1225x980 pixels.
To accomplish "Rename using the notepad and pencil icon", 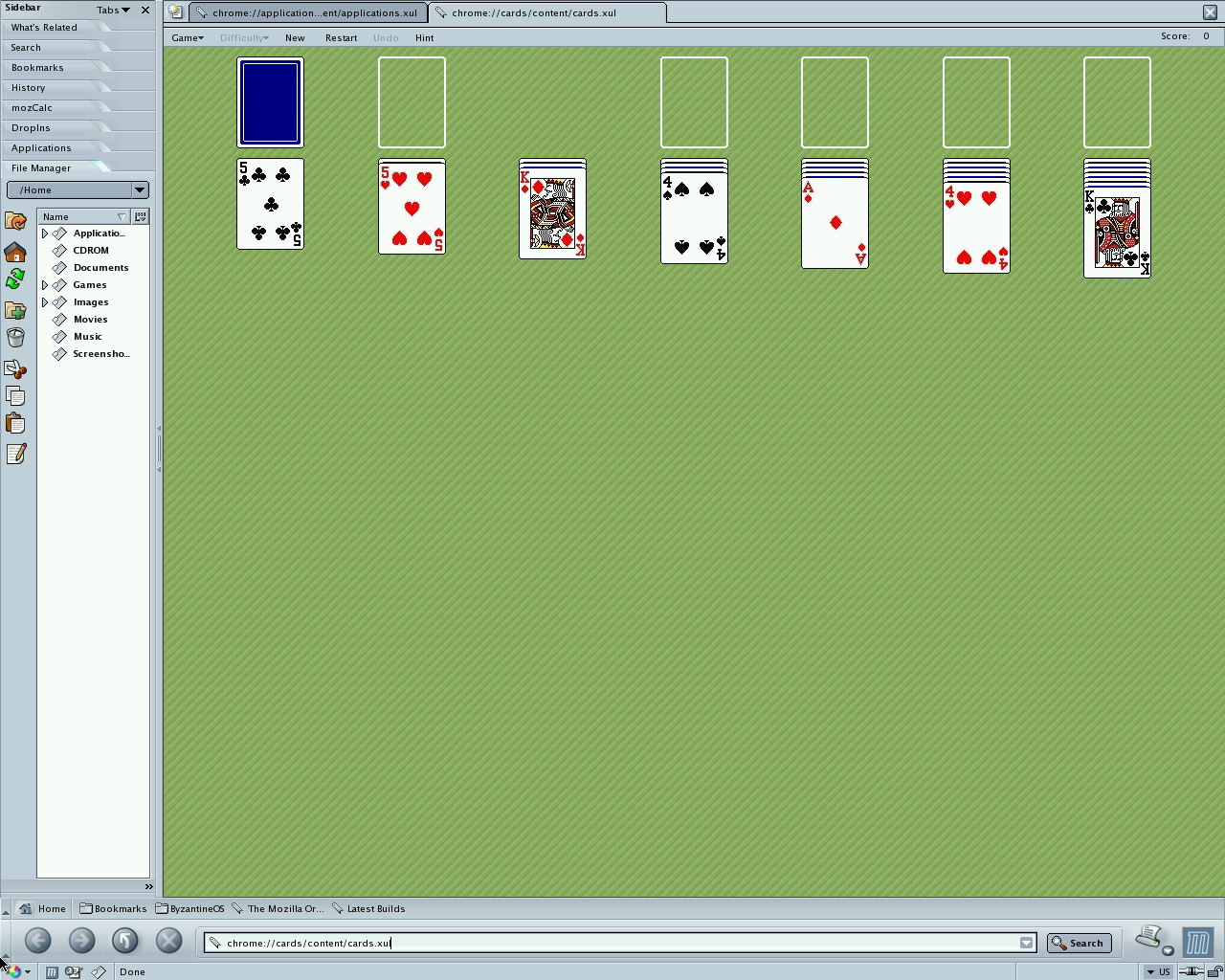I will pyautogui.click(x=15, y=454).
